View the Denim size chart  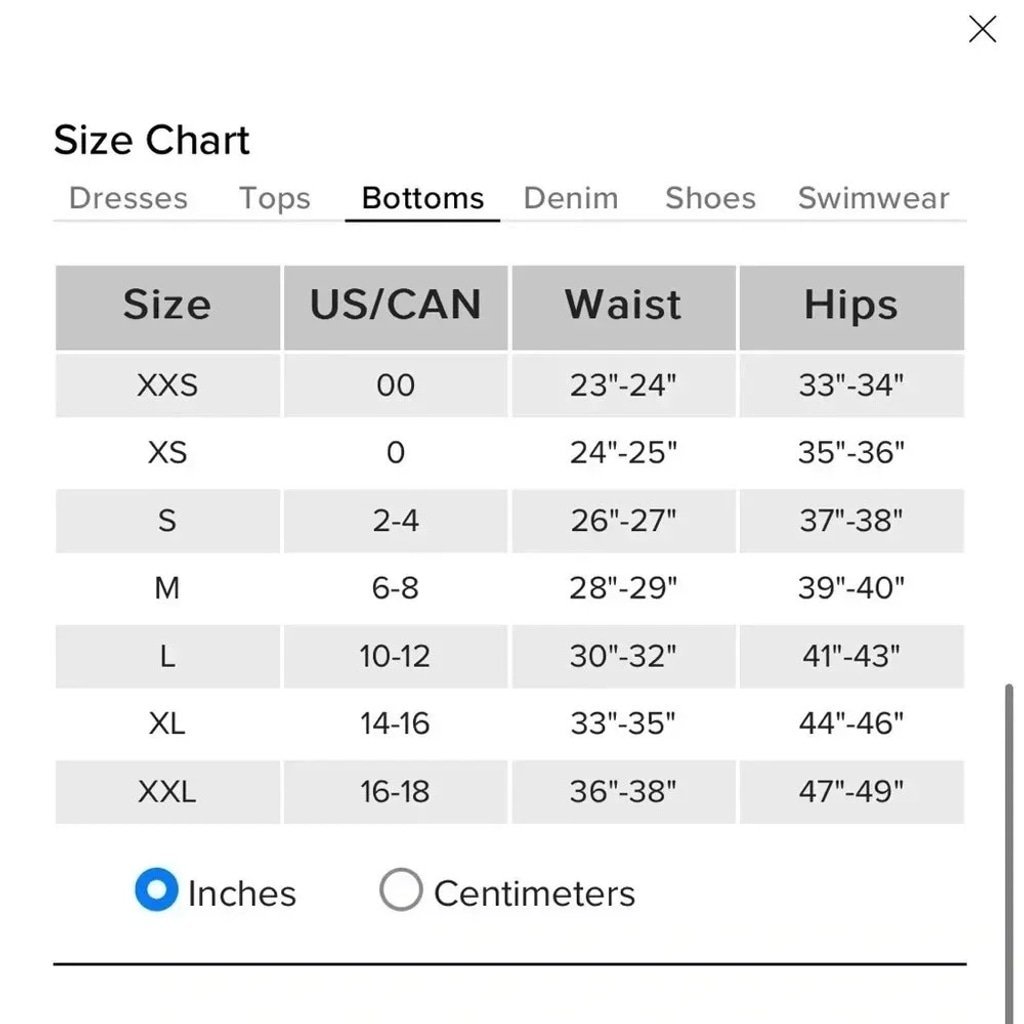[x=571, y=198]
